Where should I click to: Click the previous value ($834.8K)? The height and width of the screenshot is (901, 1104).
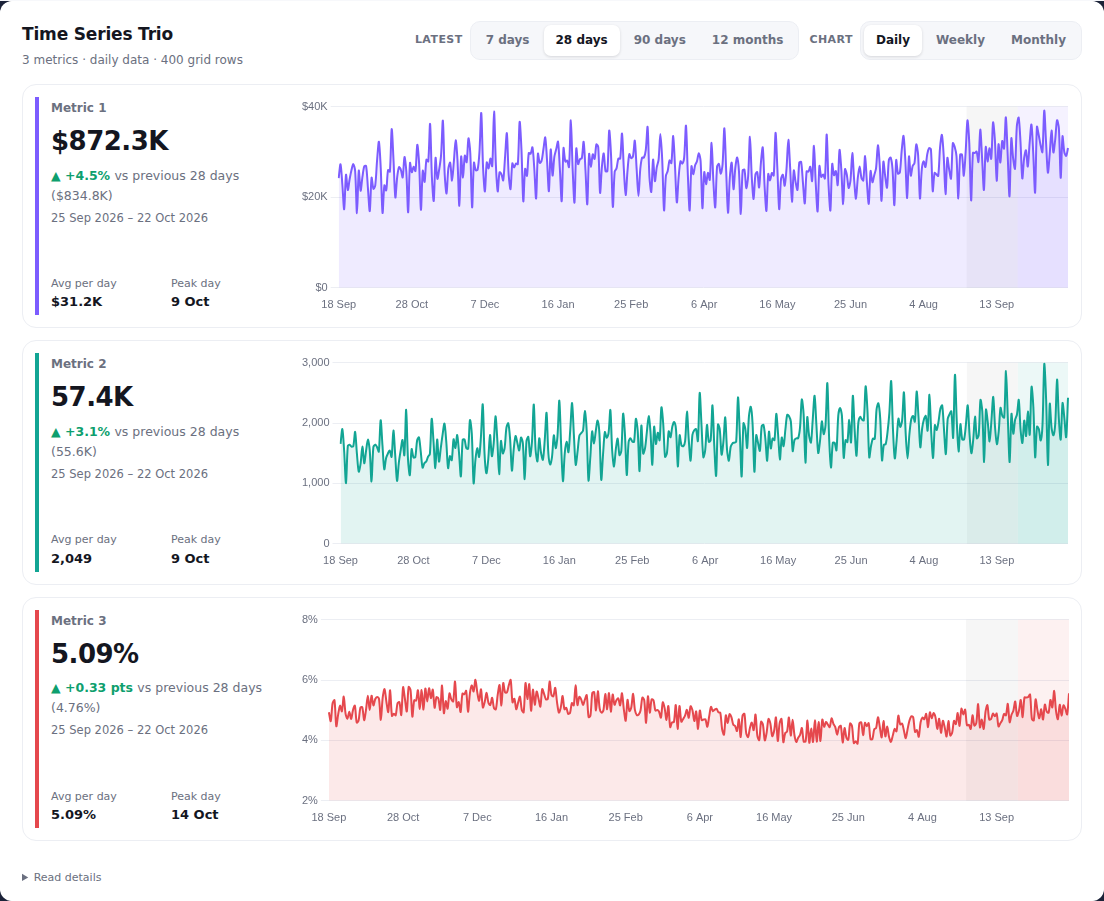pos(82,196)
